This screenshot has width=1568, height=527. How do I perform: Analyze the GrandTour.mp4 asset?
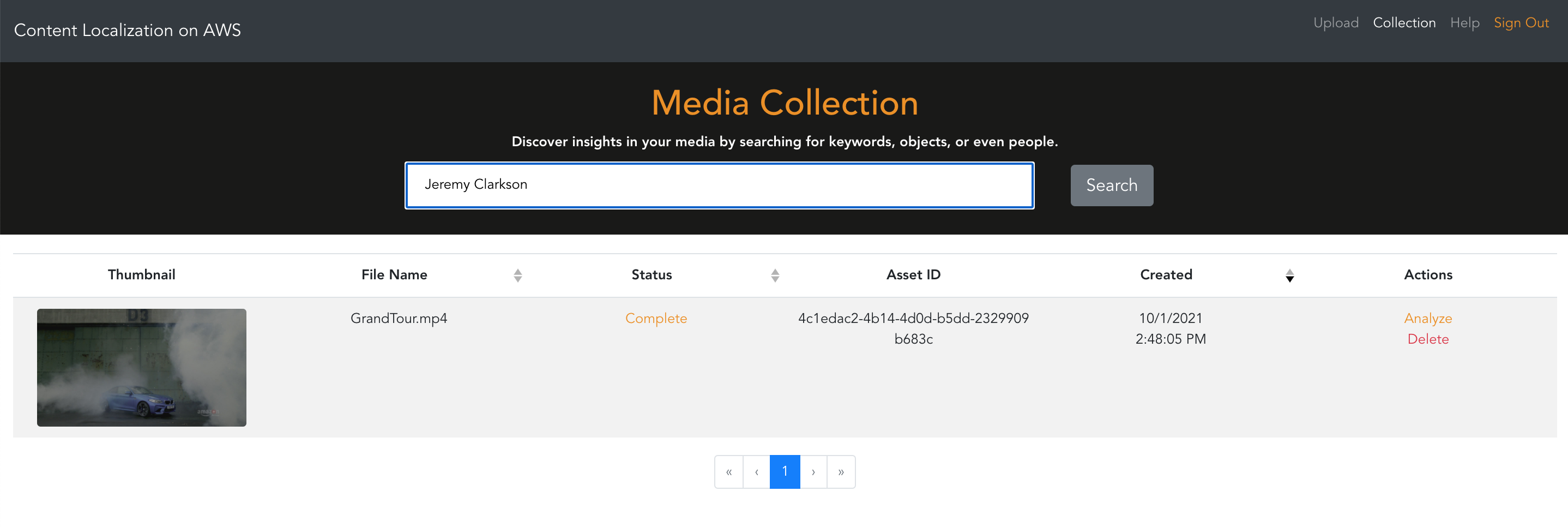point(1427,318)
